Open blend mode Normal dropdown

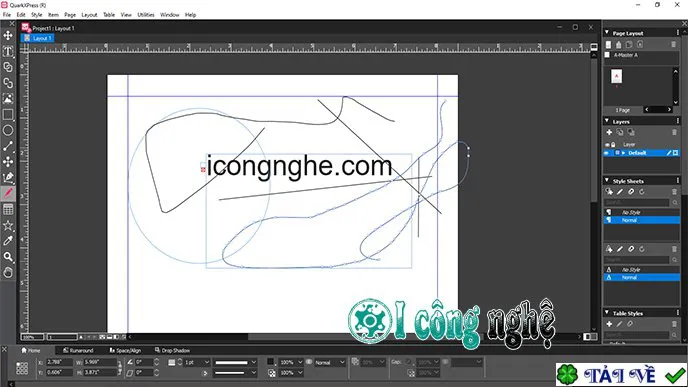pyautogui.click(x=330, y=362)
